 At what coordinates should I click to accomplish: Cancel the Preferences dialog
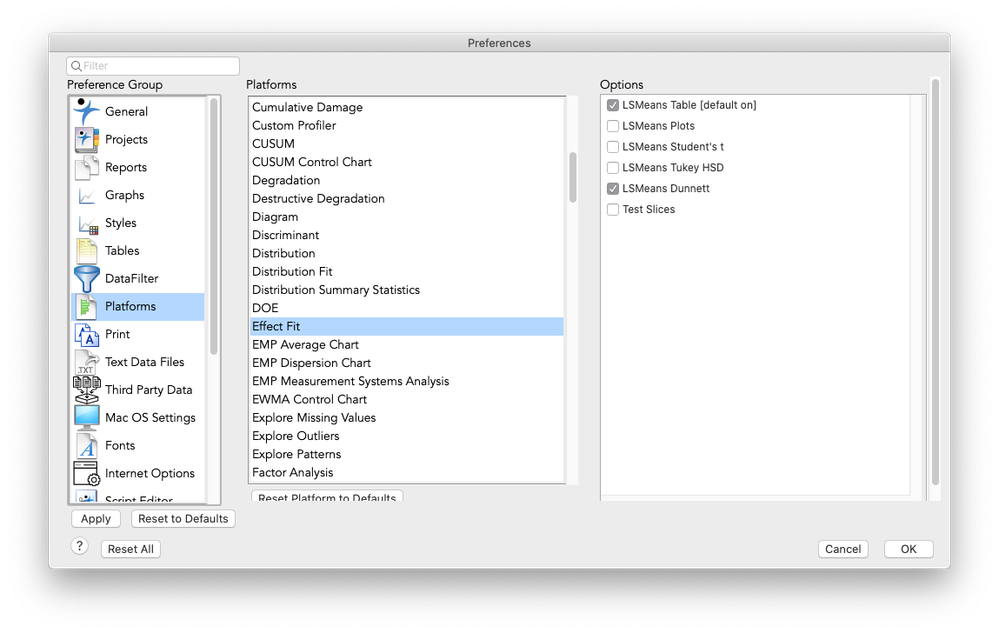[843, 549]
